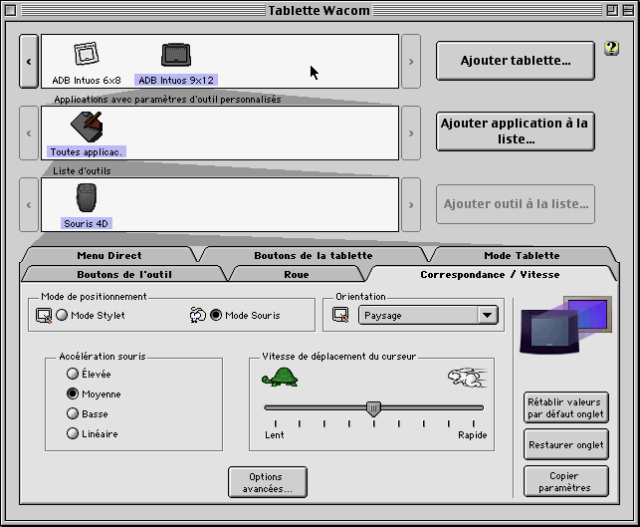Select the Correspondance / Vitesse tab
This screenshot has width=640, height=527.
[x=490, y=274]
